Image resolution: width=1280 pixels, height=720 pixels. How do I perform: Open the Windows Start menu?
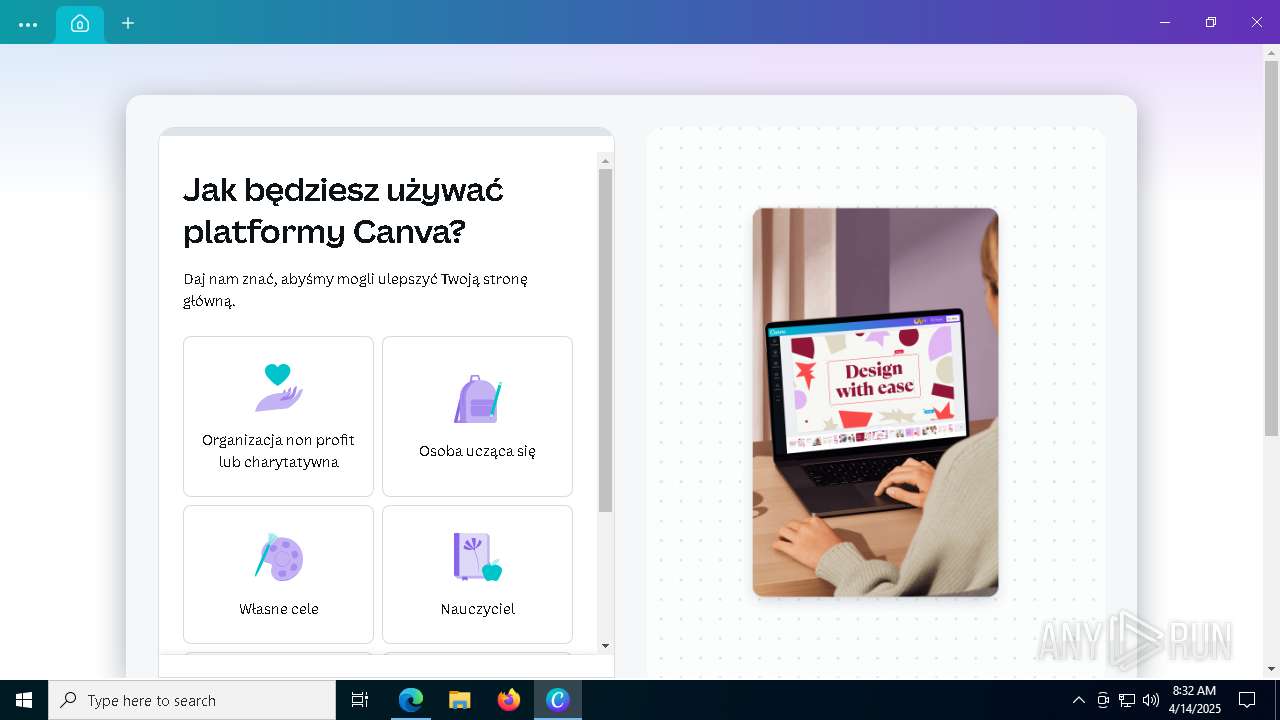click(x=24, y=700)
